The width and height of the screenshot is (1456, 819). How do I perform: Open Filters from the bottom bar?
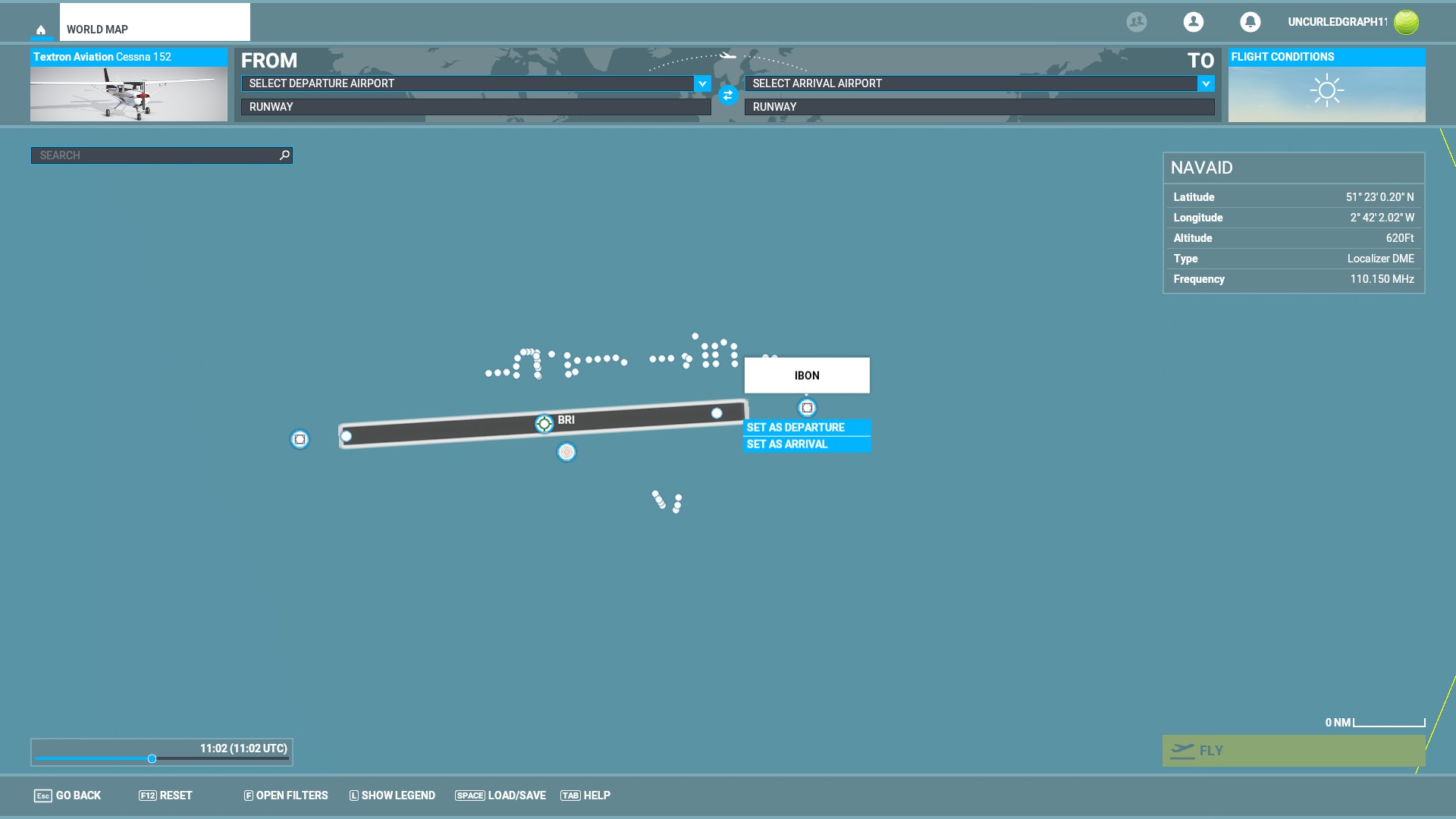pos(285,795)
